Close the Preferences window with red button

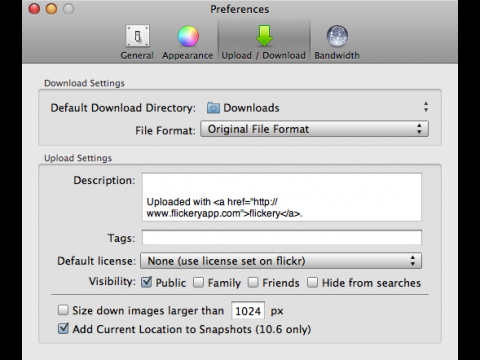(34, 9)
